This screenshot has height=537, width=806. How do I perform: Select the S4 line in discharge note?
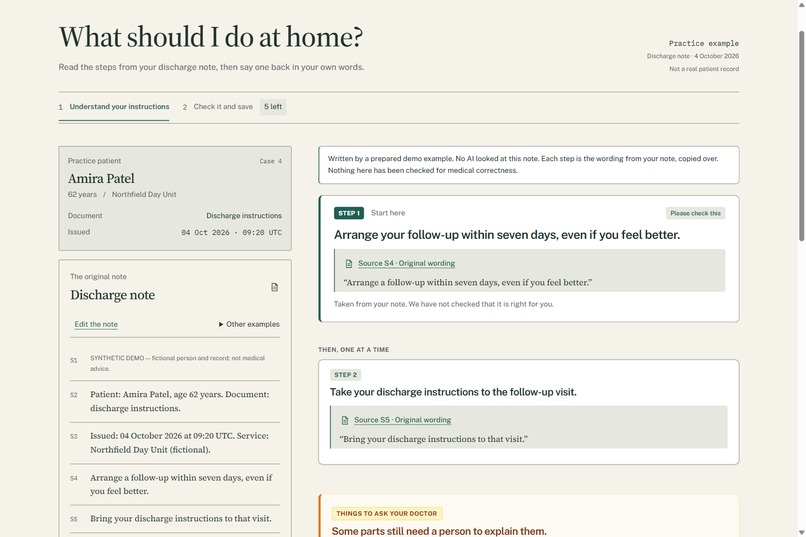point(175,484)
